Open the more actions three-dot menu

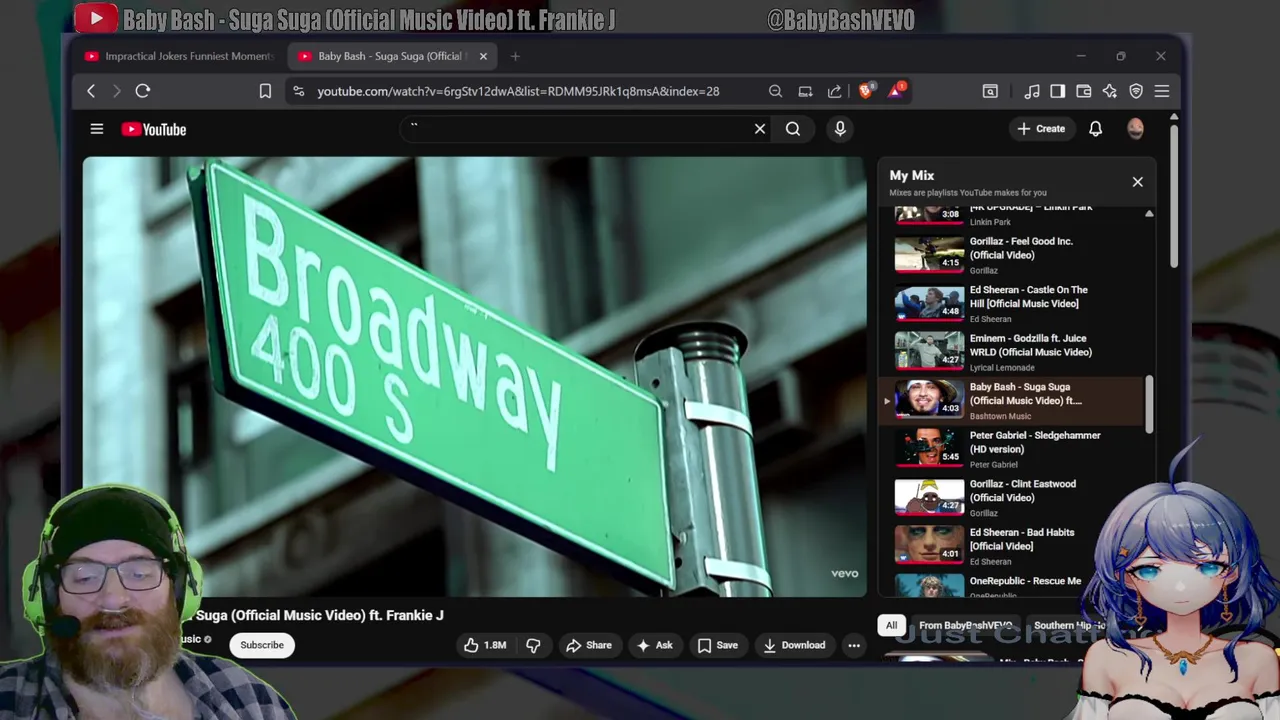[x=854, y=645]
